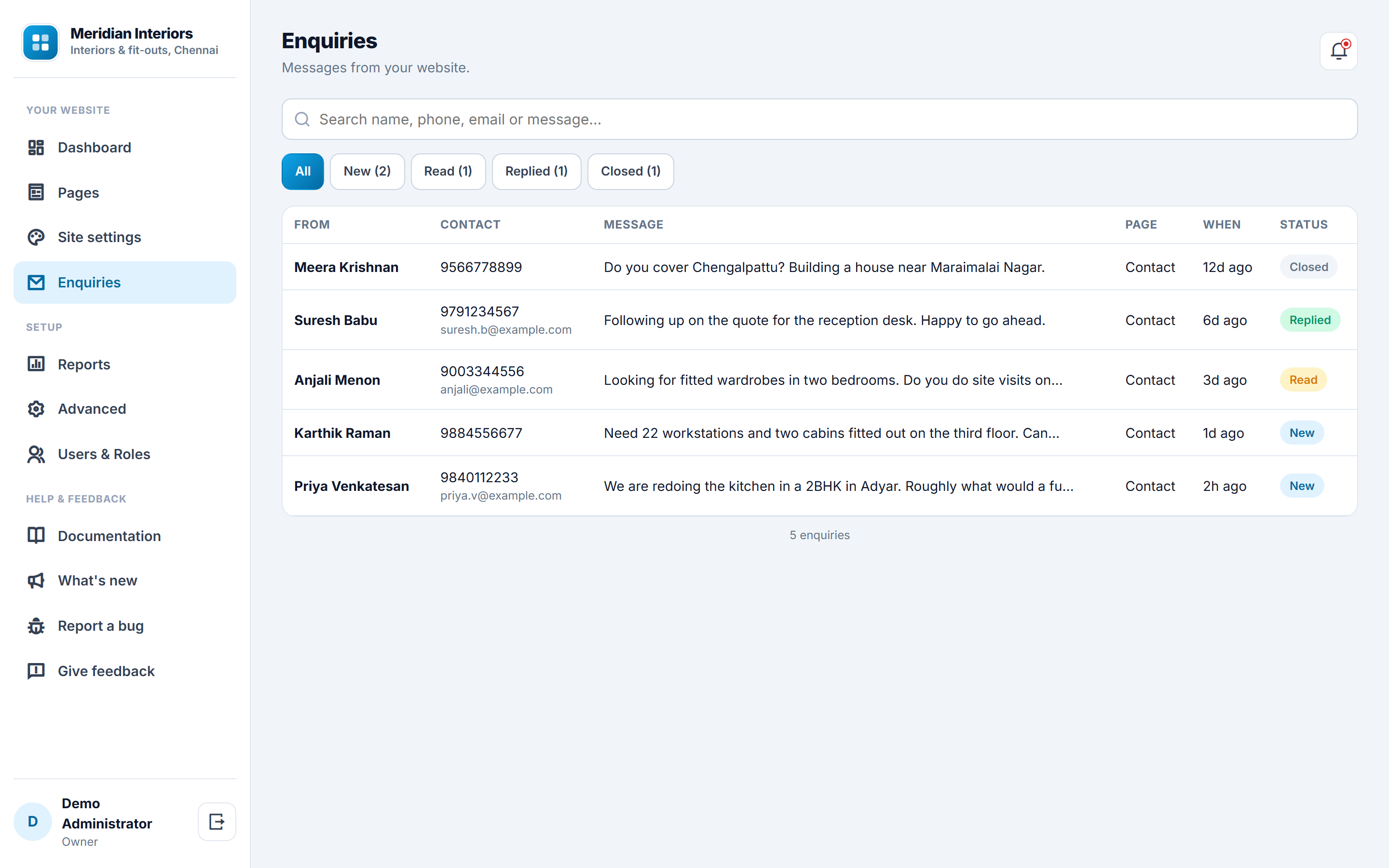This screenshot has width=1389, height=868.
Task: Click the search magnifier icon
Action: click(302, 120)
